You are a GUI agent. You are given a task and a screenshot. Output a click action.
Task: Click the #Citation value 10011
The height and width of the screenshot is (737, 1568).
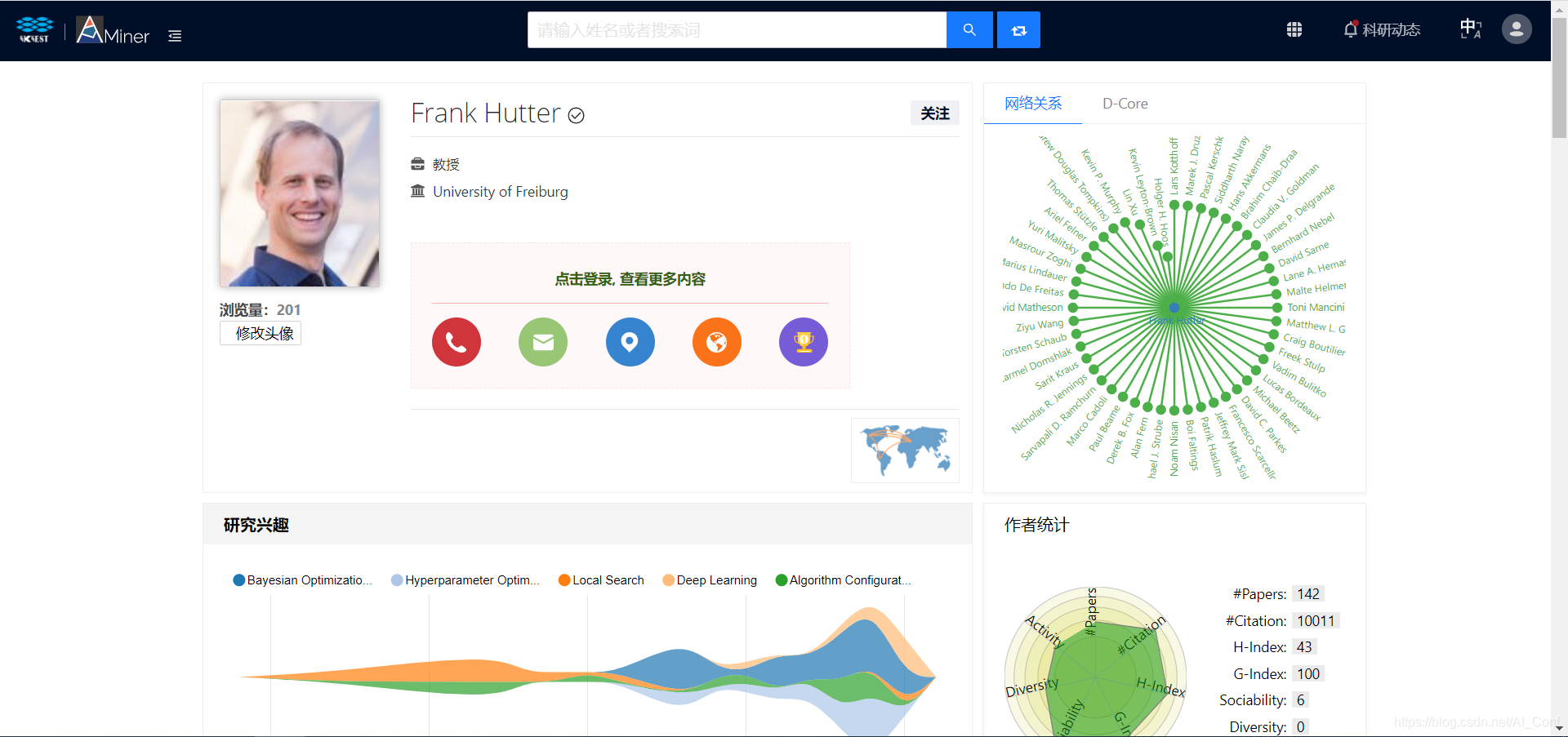pos(1316,621)
